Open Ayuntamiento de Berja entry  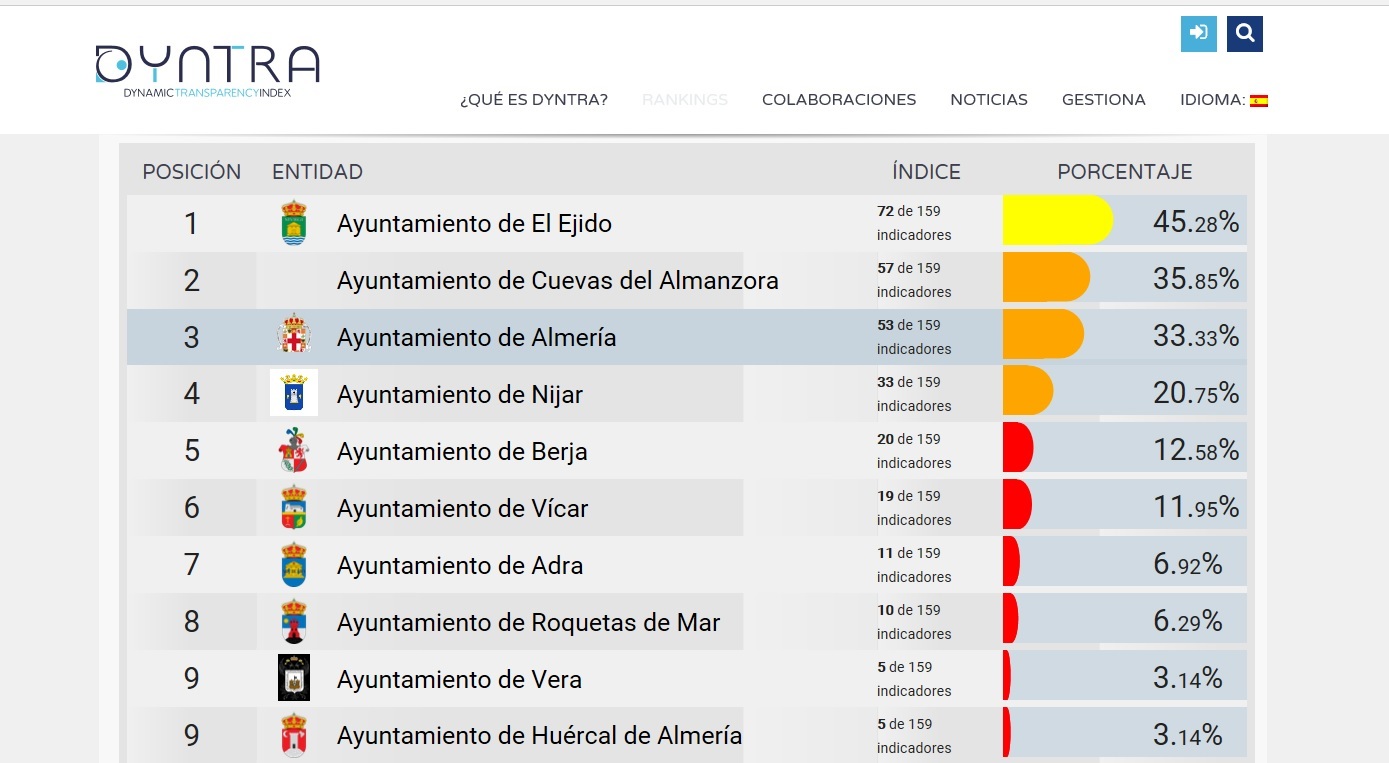pos(462,451)
